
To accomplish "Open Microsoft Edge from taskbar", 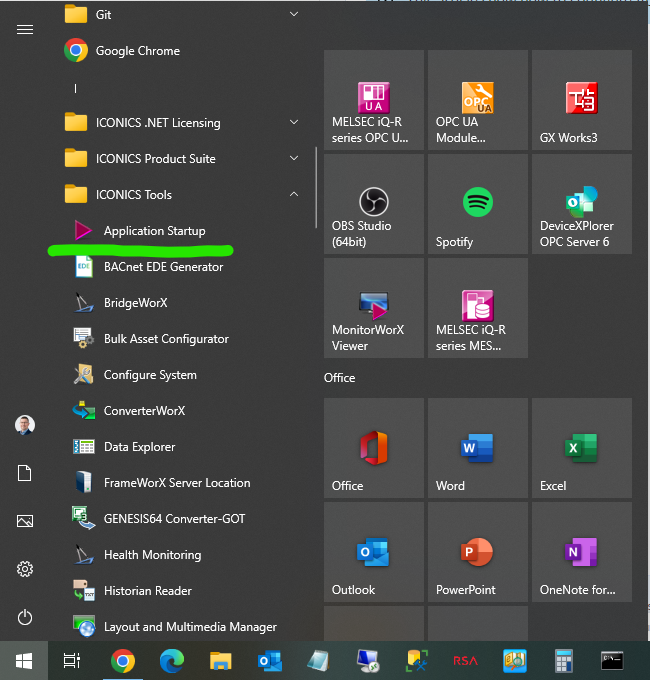I will coord(172,661).
